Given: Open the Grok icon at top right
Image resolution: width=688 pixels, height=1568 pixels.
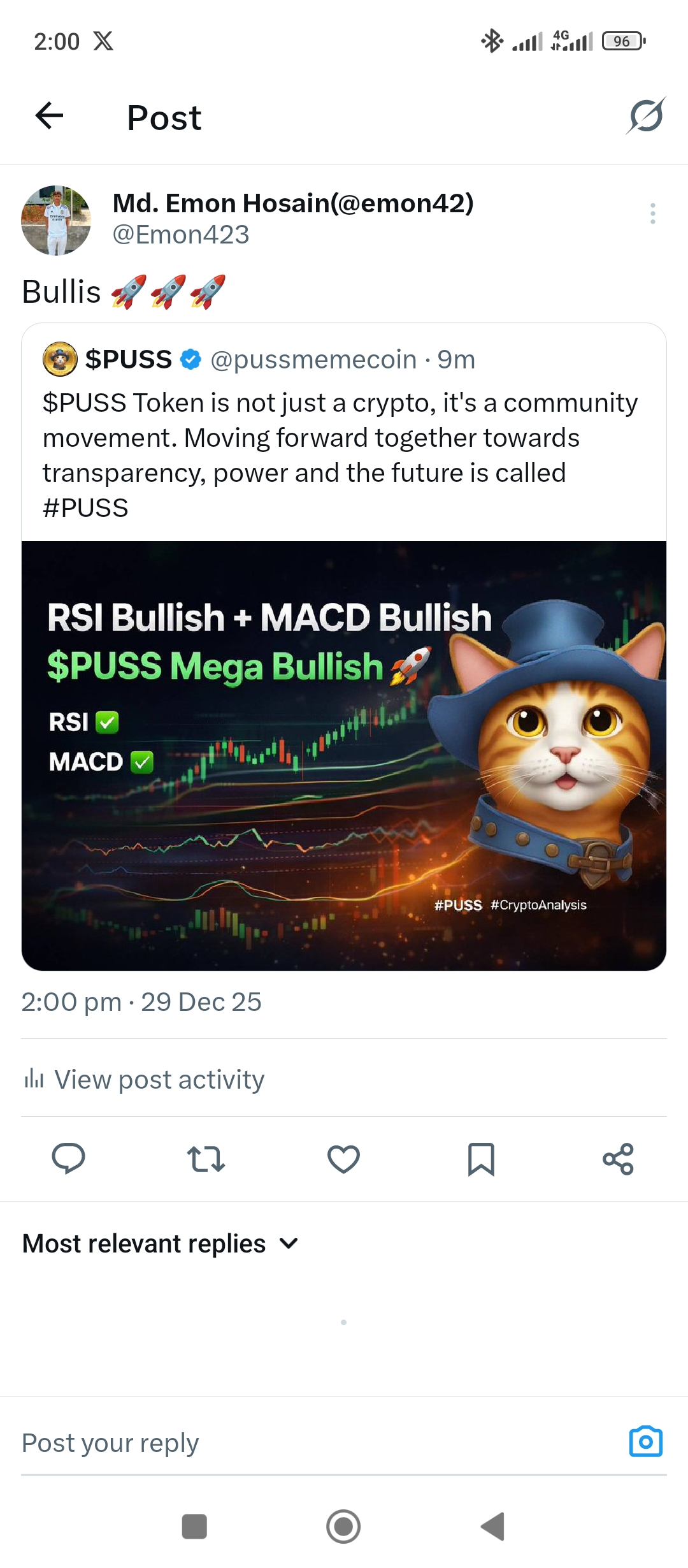Looking at the screenshot, I should [646, 115].
